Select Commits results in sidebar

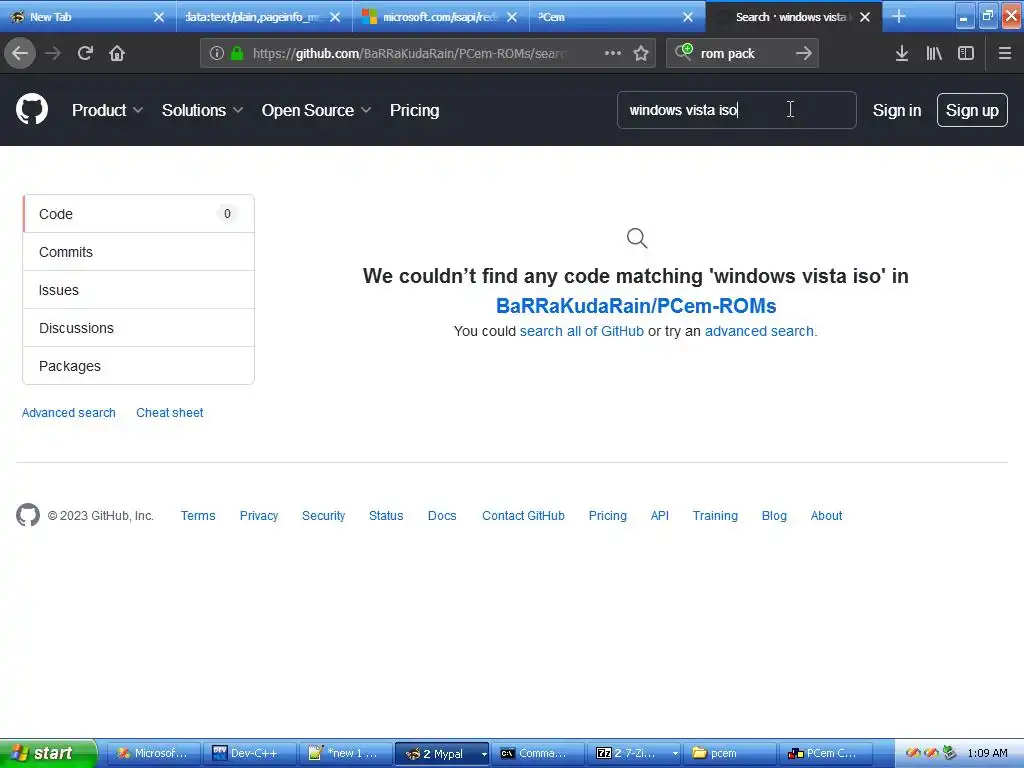(138, 252)
